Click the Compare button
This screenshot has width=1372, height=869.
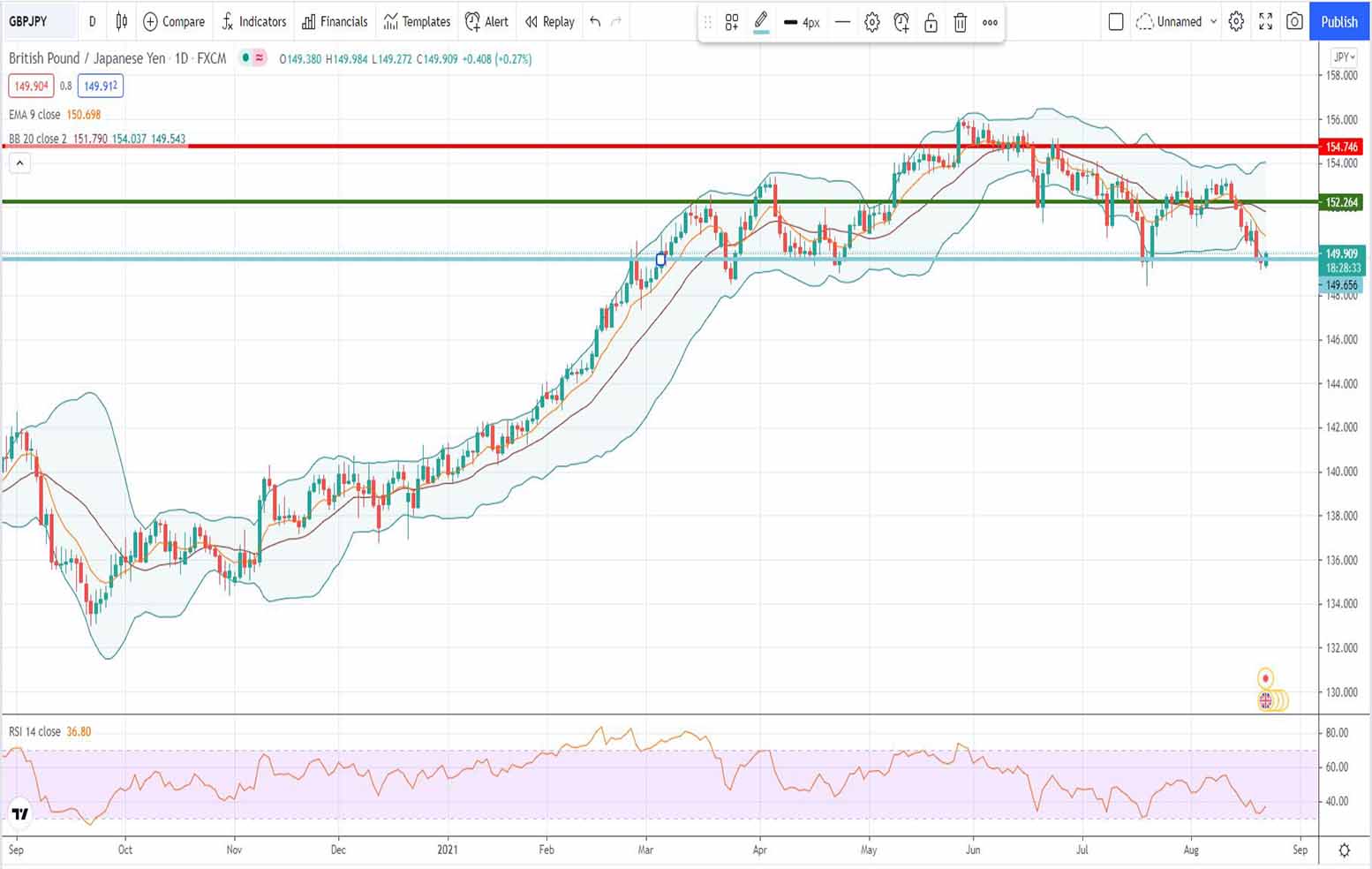coord(174,21)
